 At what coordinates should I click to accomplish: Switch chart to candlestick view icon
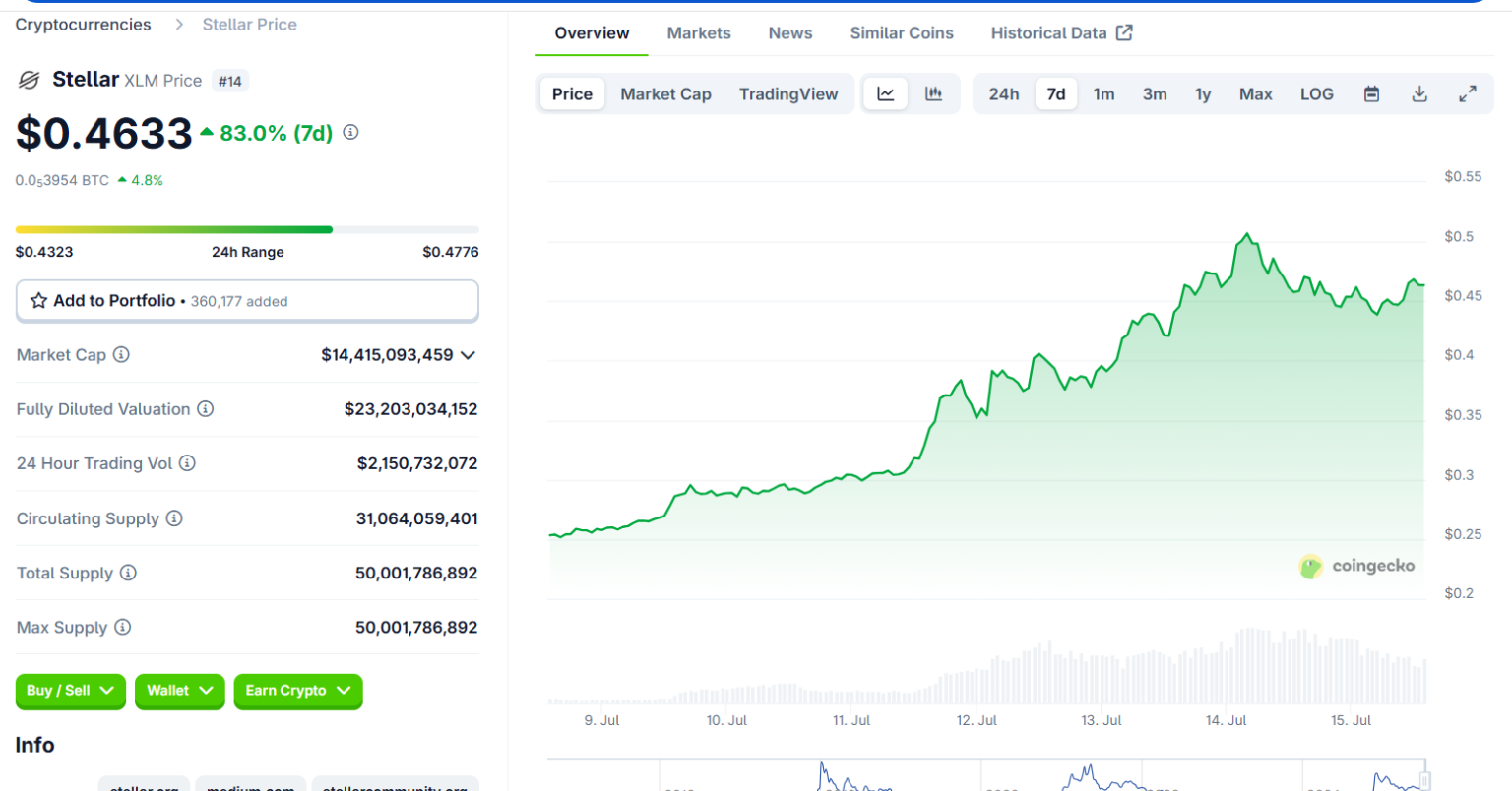pos(932,92)
